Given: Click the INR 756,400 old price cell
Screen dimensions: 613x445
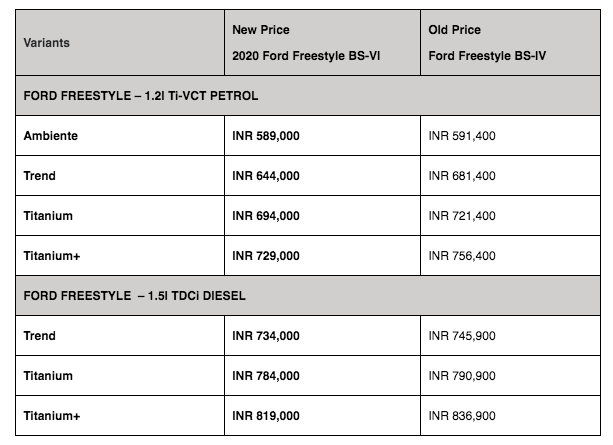Looking at the screenshot, I should point(461,256).
